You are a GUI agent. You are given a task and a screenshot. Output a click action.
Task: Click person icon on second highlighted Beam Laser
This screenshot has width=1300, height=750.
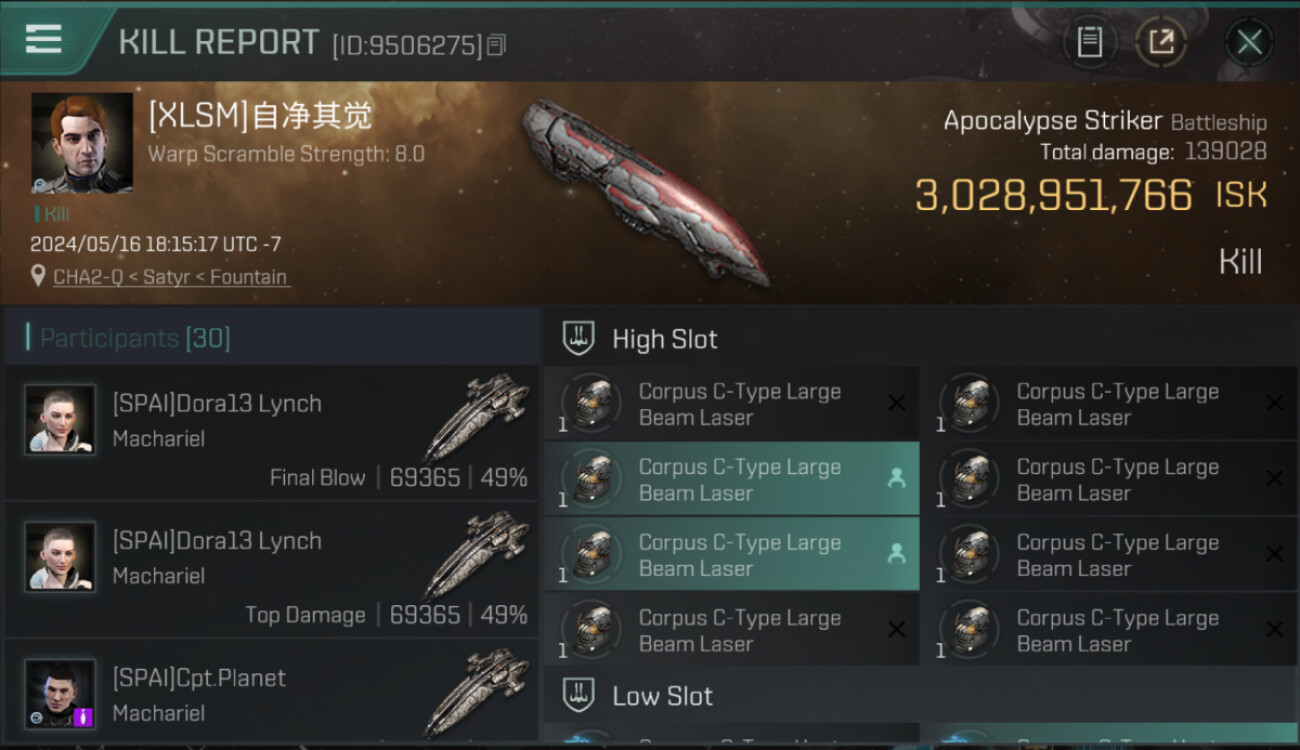[896, 553]
